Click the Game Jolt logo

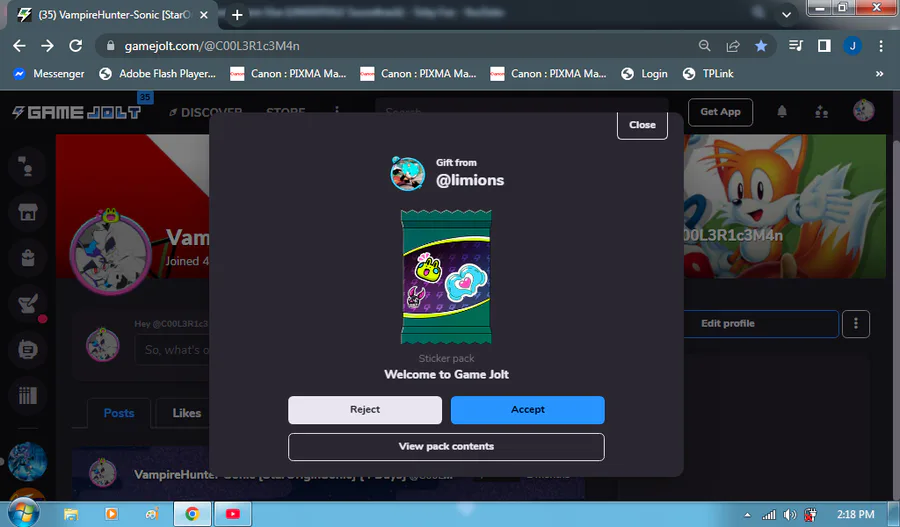click(77, 112)
